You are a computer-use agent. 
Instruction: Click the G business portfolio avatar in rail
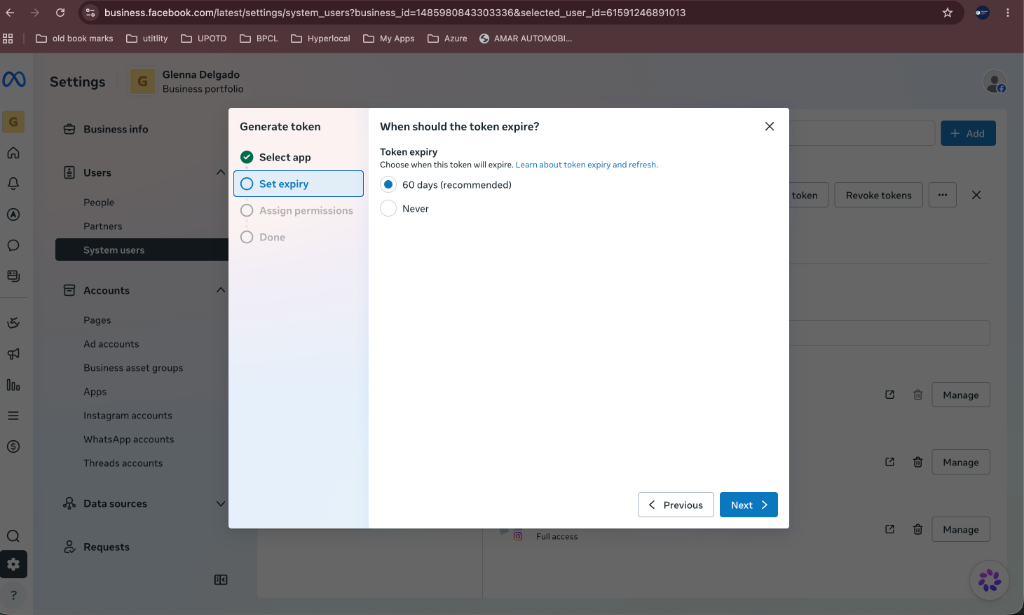tap(13, 122)
